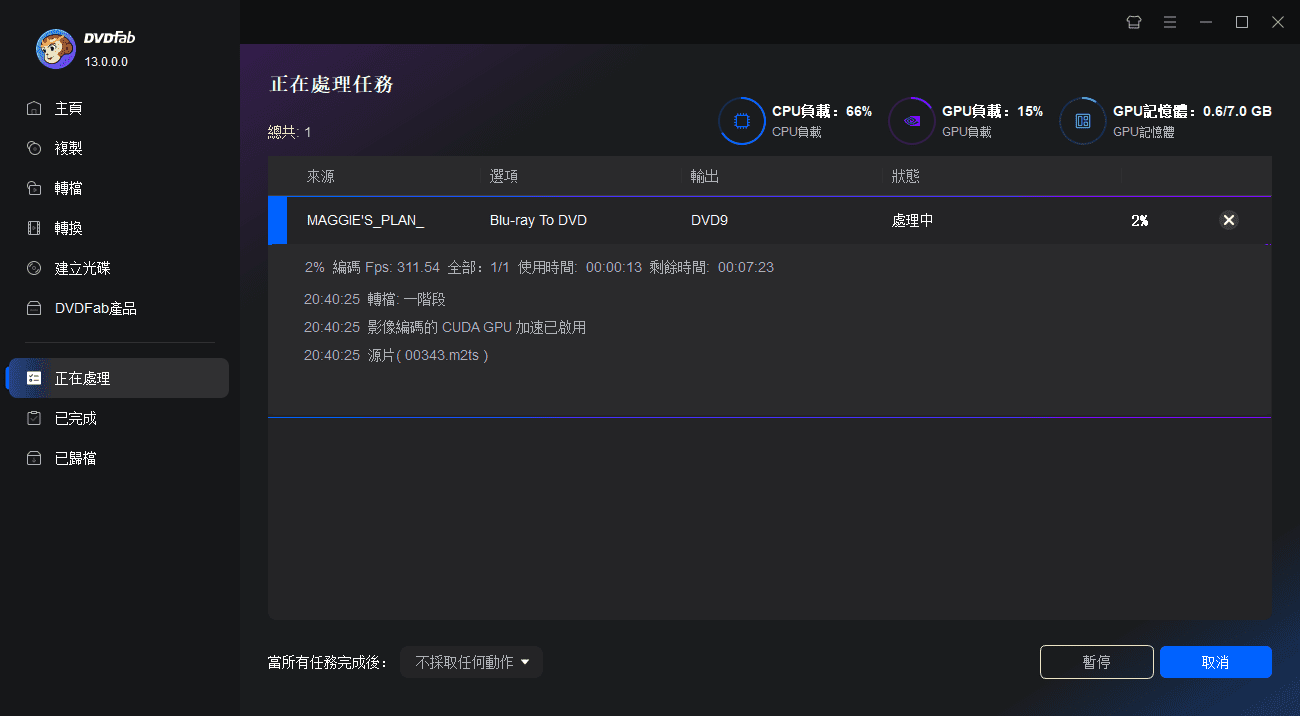1300x716 pixels.
Task: Minimize the DVDFab window
Action: pyautogui.click(x=1206, y=22)
